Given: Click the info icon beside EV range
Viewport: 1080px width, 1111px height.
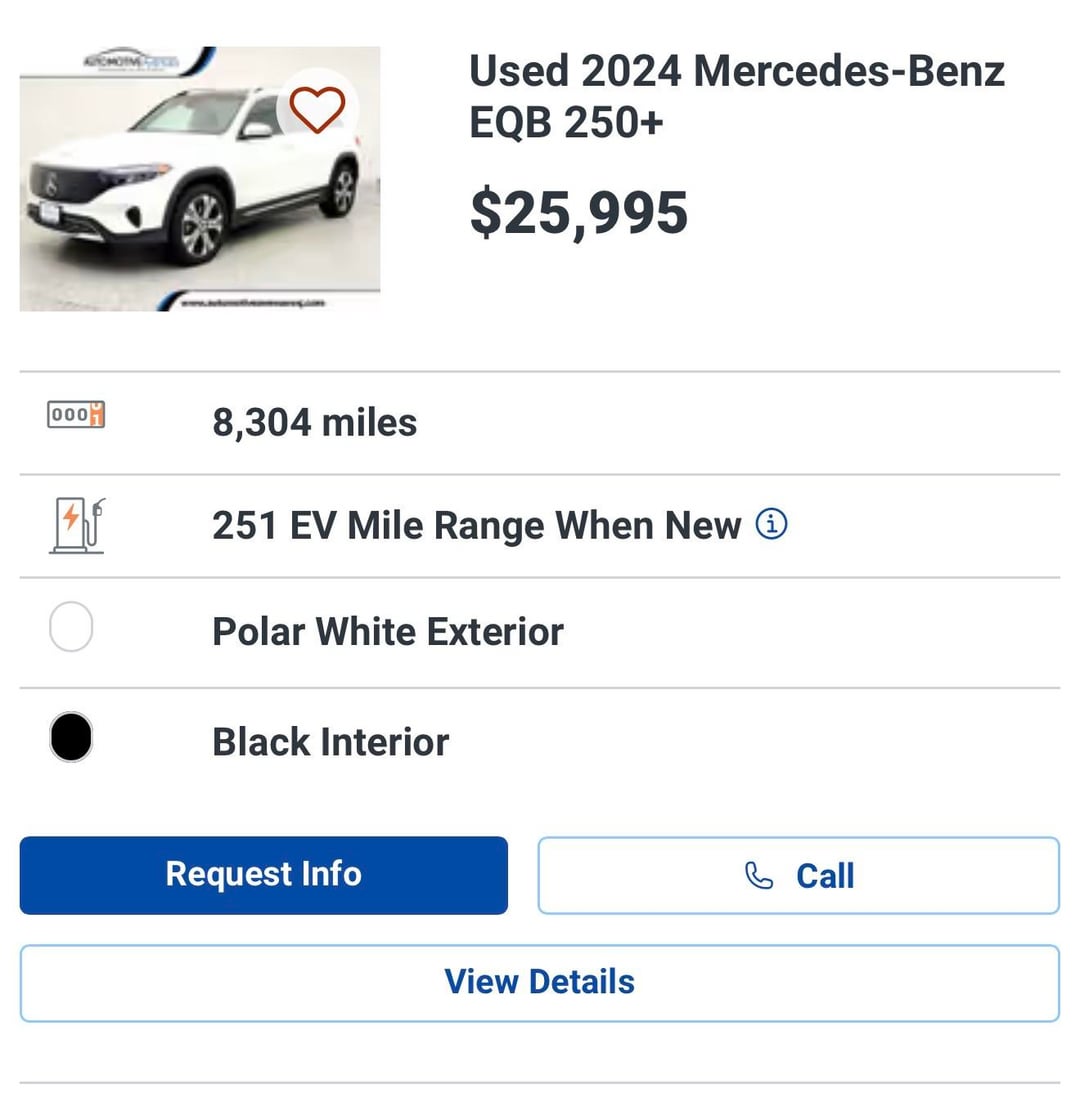Looking at the screenshot, I should coord(771,523).
